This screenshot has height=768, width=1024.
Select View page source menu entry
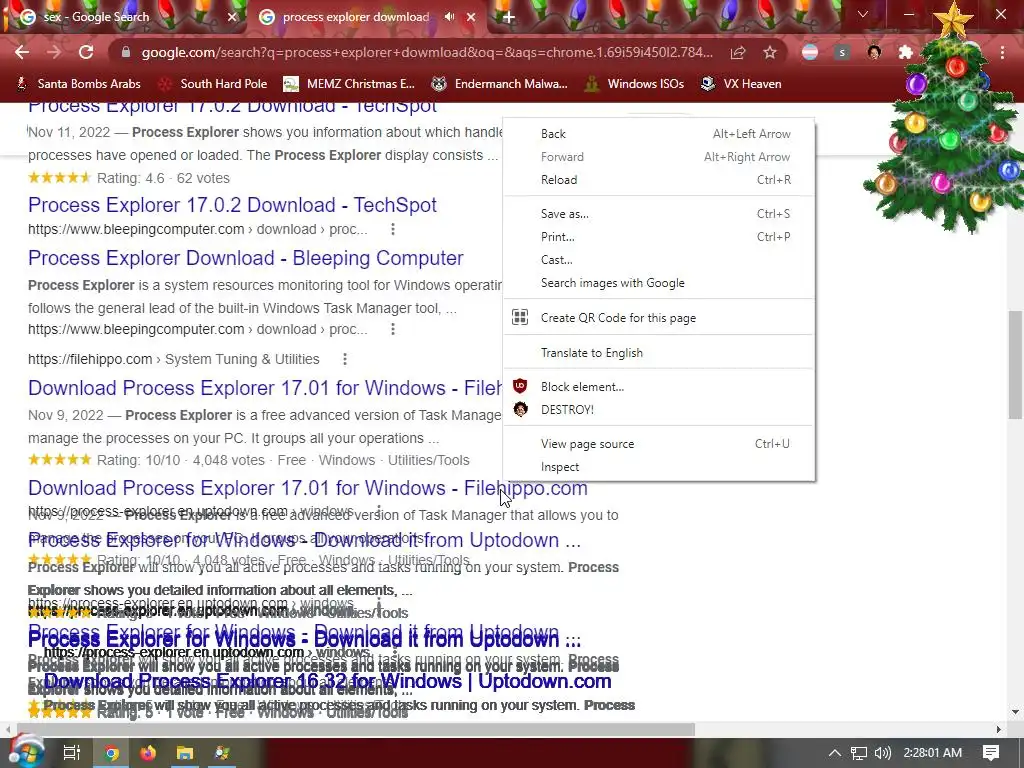click(659, 444)
